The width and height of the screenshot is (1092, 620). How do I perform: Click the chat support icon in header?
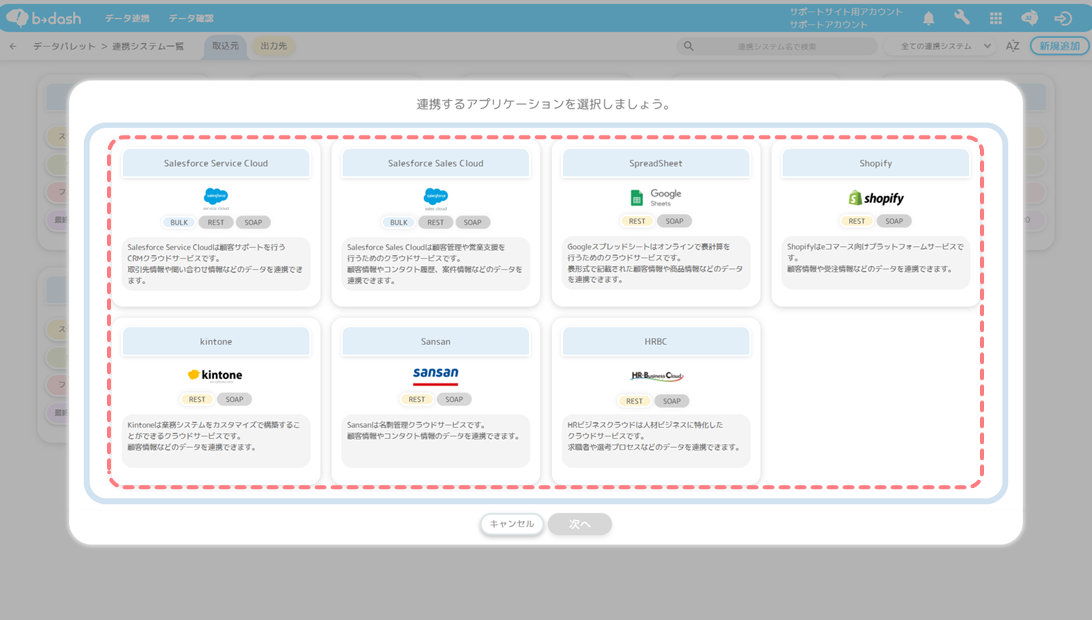tap(1029, 18)
